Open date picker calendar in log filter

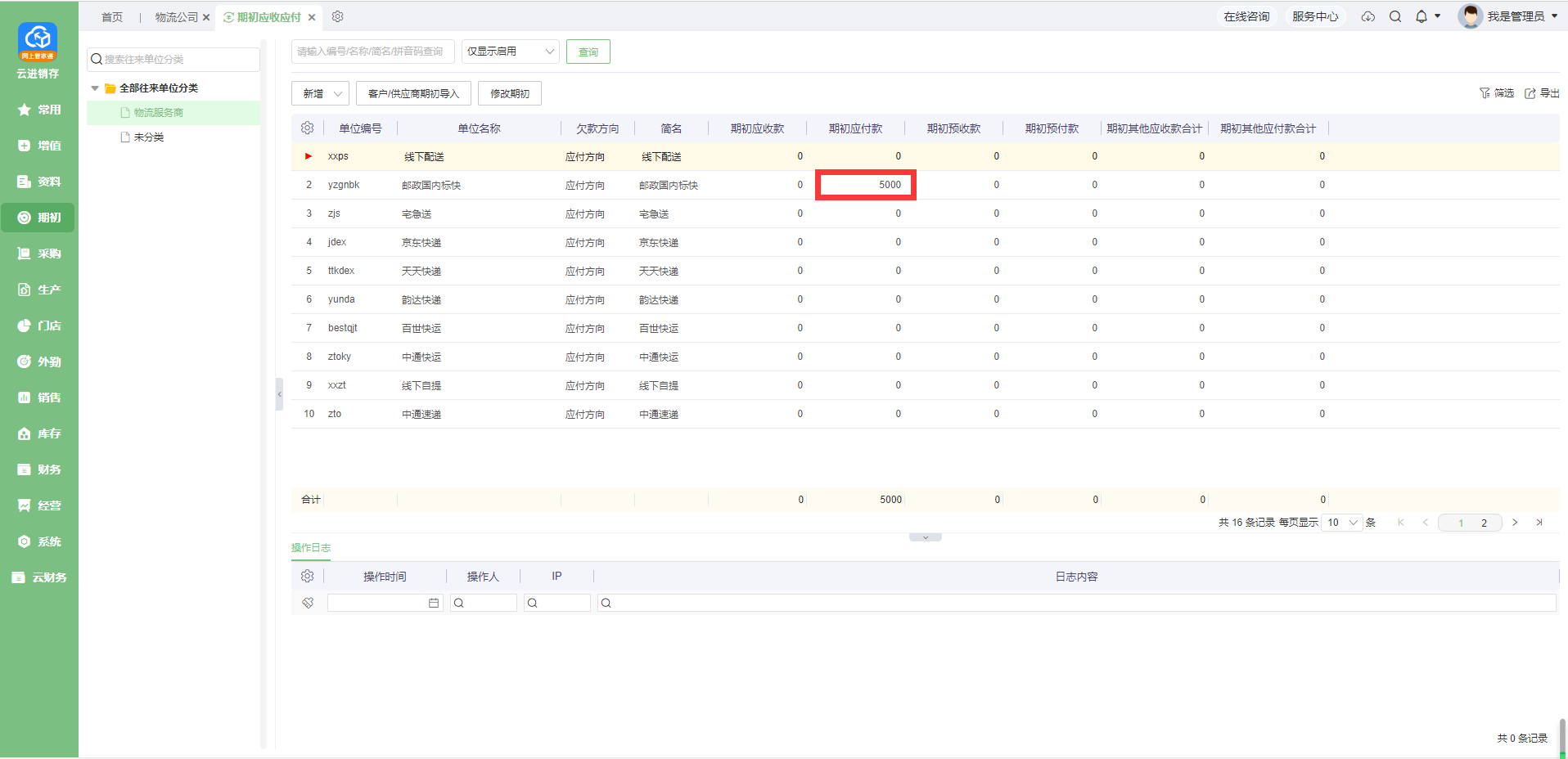[434, 603]
